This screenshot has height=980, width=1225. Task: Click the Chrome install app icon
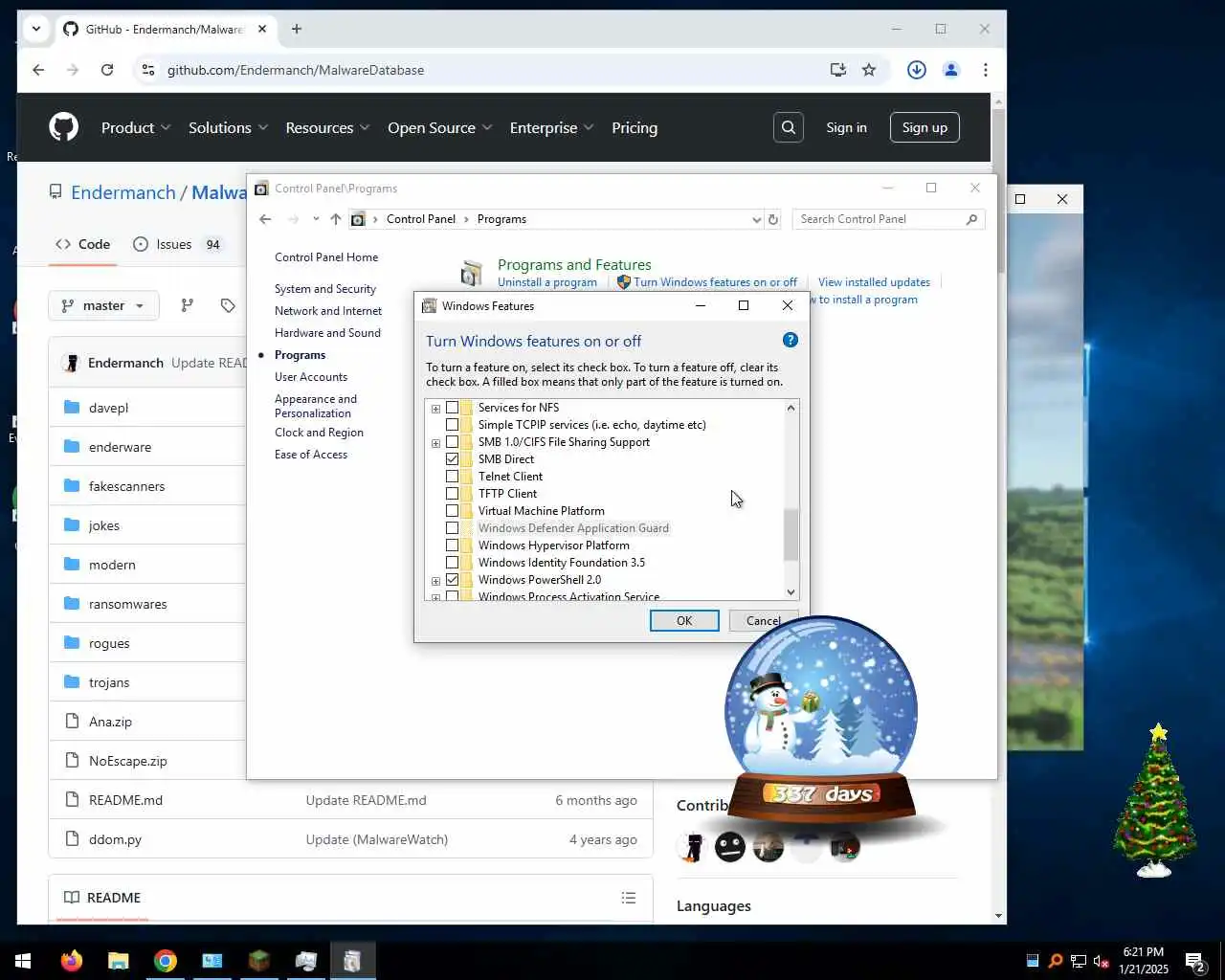point(838,70)
